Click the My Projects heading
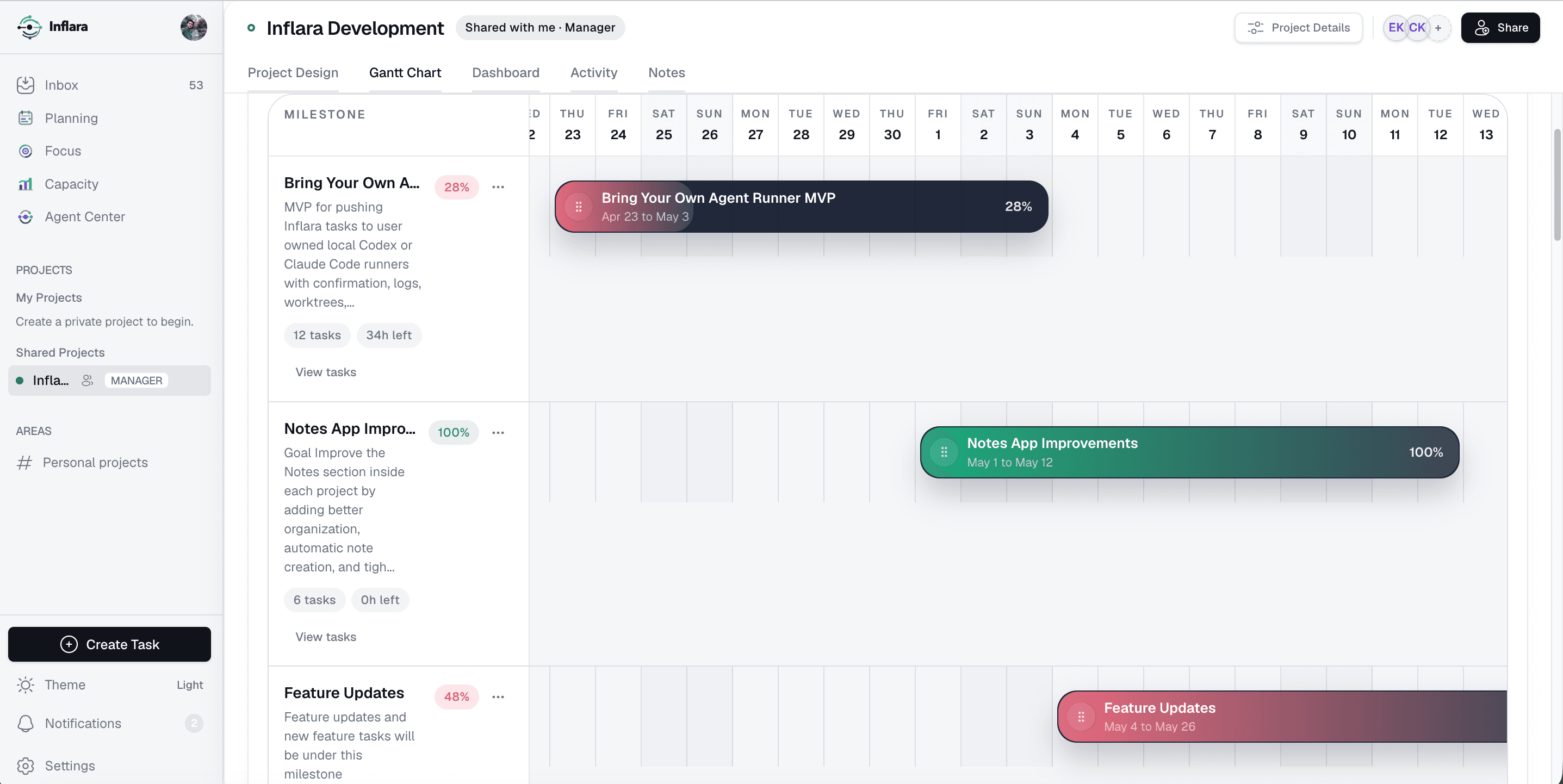The width and height of the screenshot is (1563, 784). 48,297
